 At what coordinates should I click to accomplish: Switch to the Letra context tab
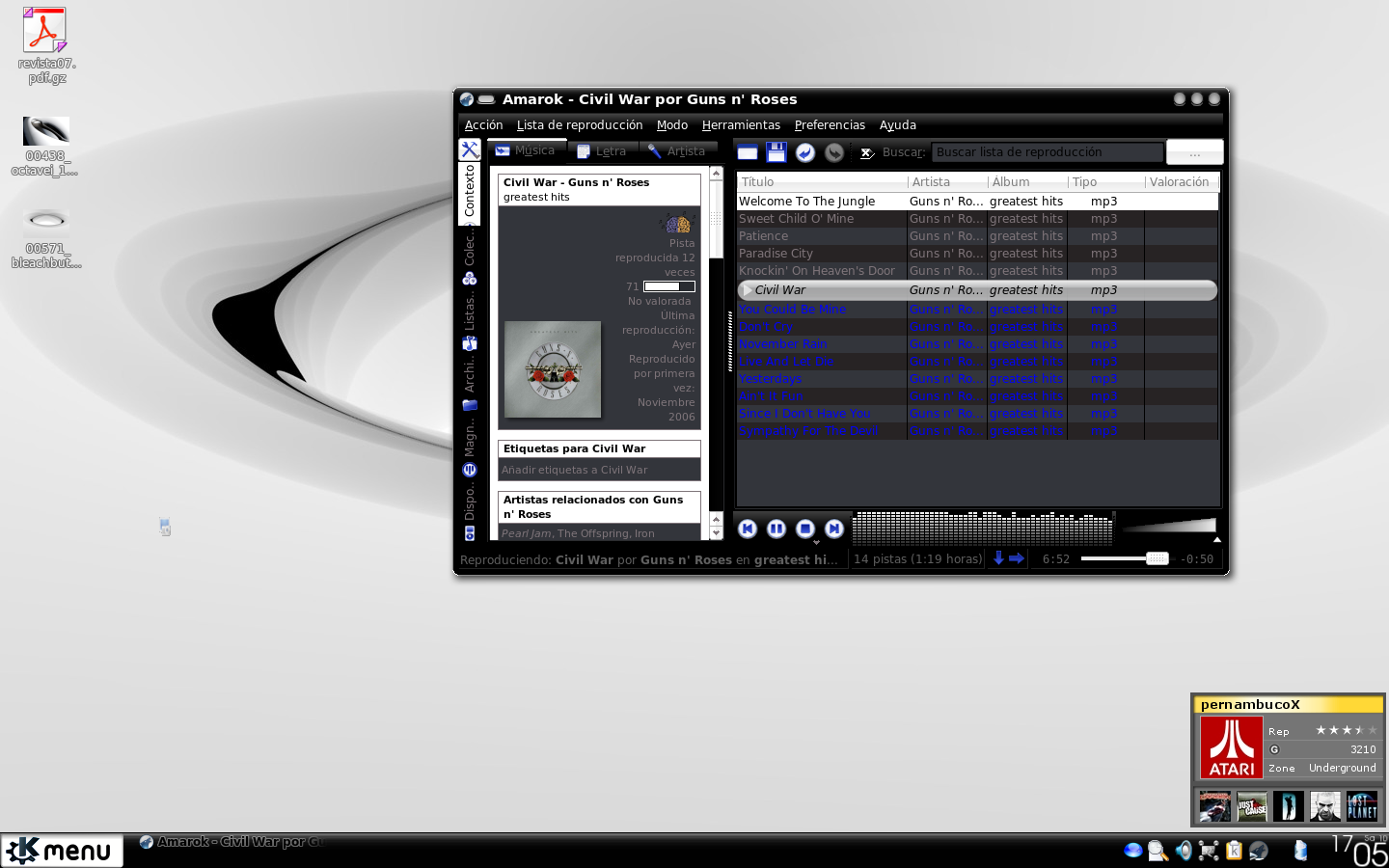602,151
